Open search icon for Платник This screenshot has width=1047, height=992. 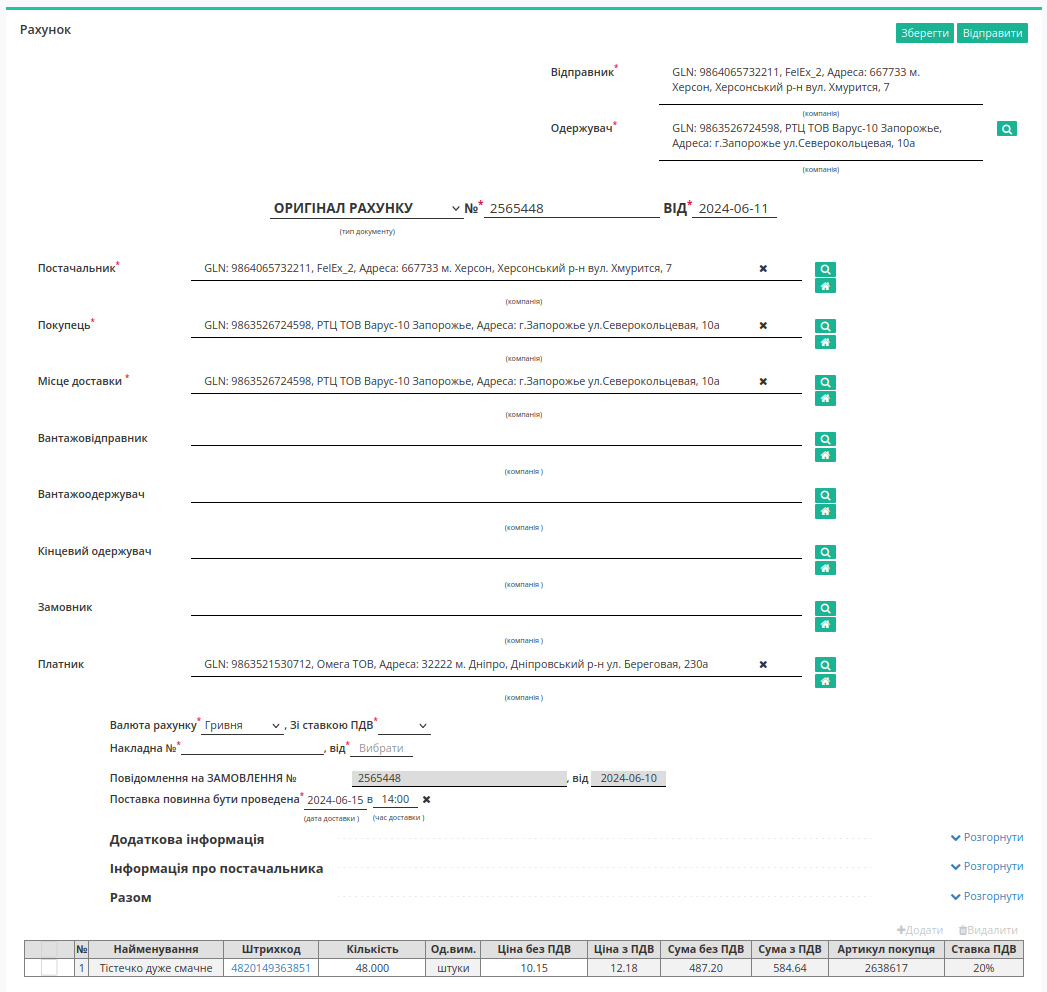coord(825,664)
